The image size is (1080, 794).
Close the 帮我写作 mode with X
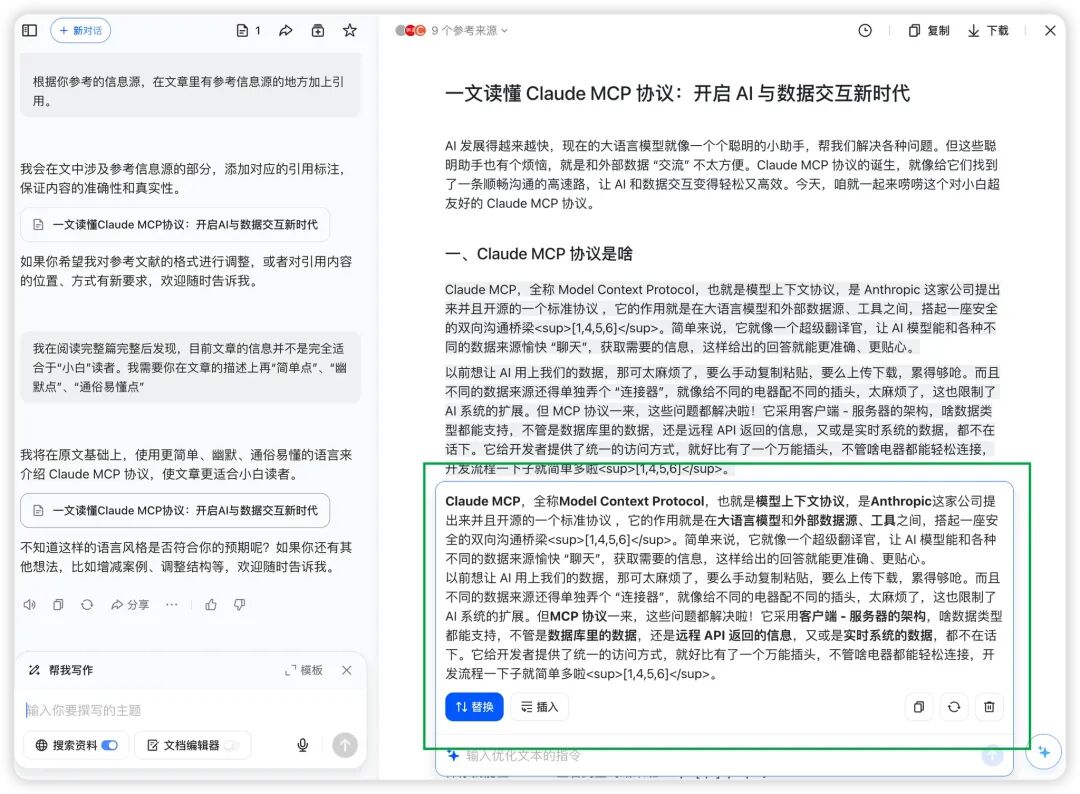coord(346,670)
